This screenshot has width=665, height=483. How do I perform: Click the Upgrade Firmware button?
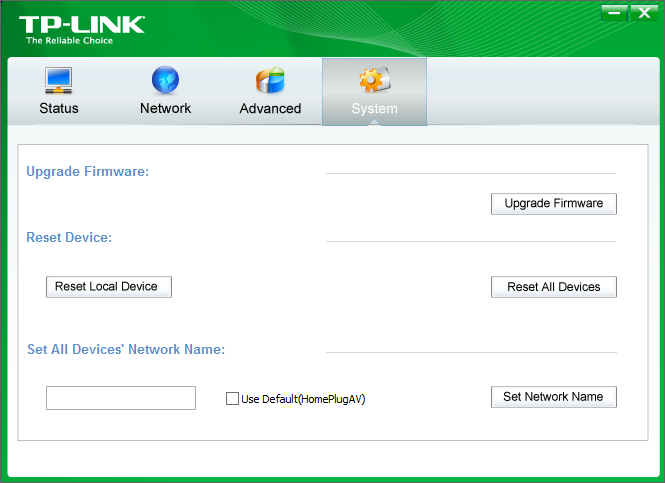[x=554, y=204]
